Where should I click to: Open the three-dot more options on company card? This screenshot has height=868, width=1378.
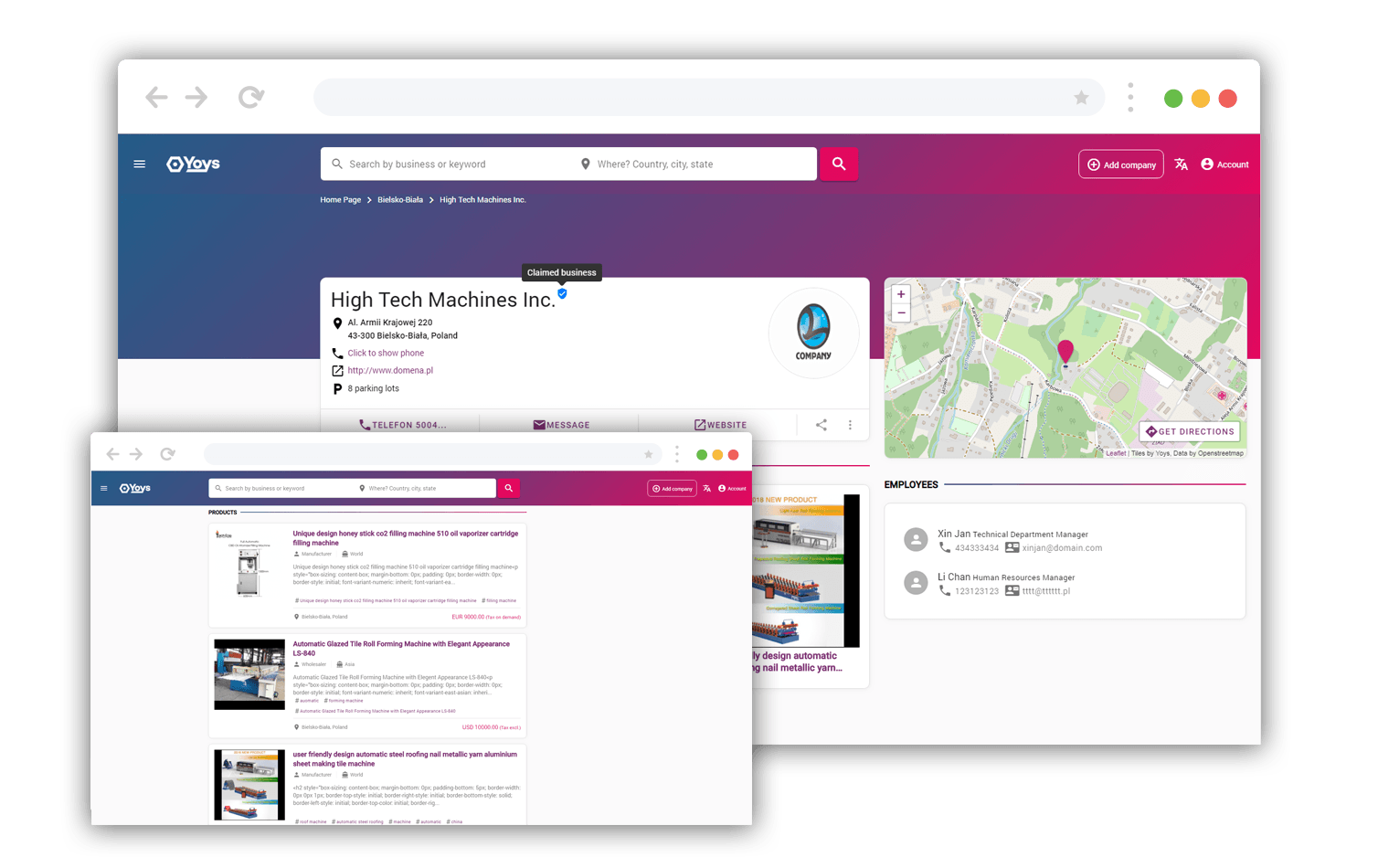[850, 425]
